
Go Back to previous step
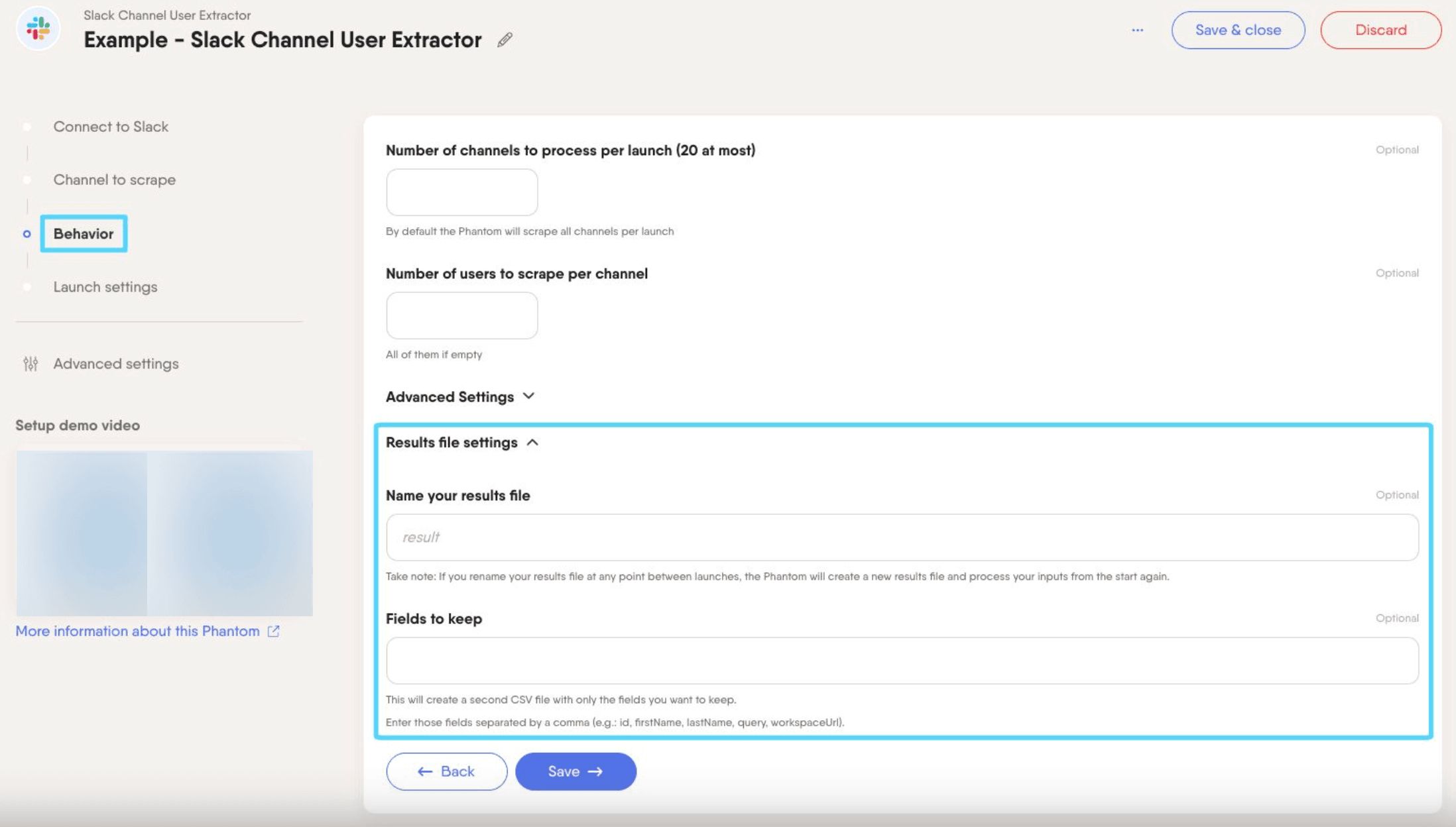tap(446, 771)
